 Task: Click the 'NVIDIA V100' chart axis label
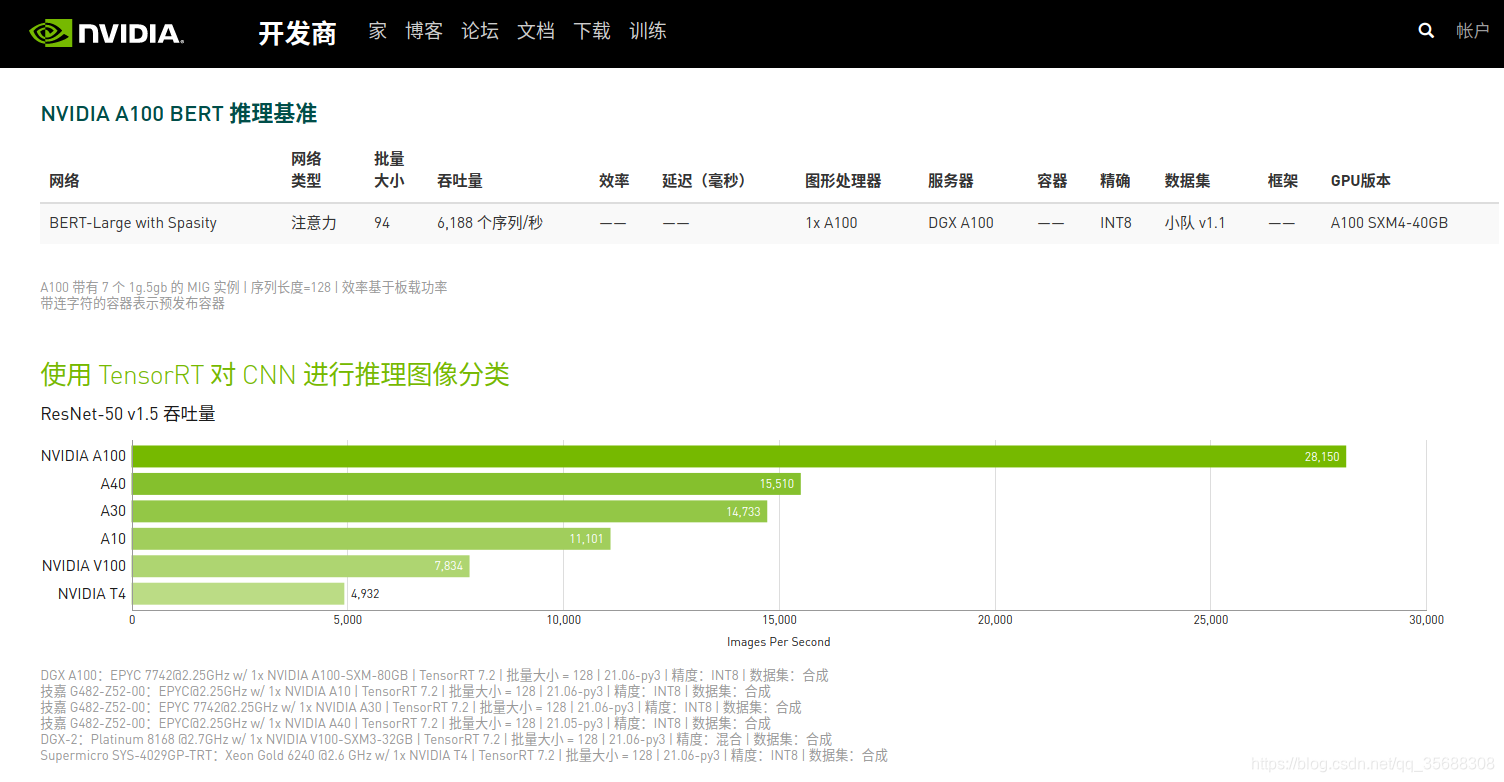[84, 566]
